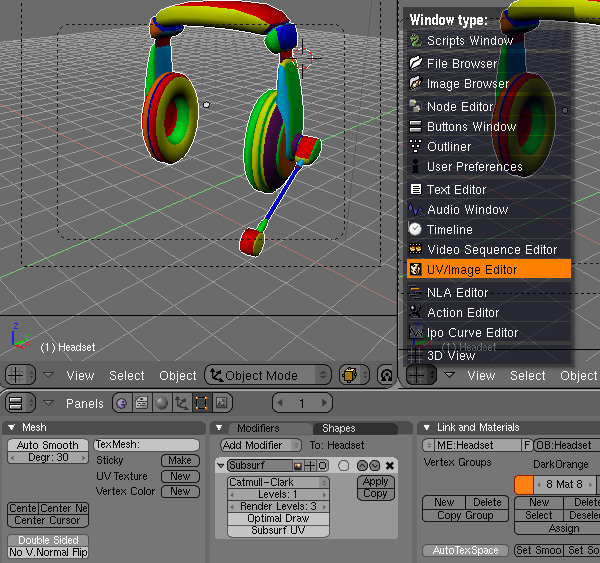The width and height of the screenshot is (600, 563).
Task: Toggle Subsurf apply to editing cage circle
Action: coord(344,465)
